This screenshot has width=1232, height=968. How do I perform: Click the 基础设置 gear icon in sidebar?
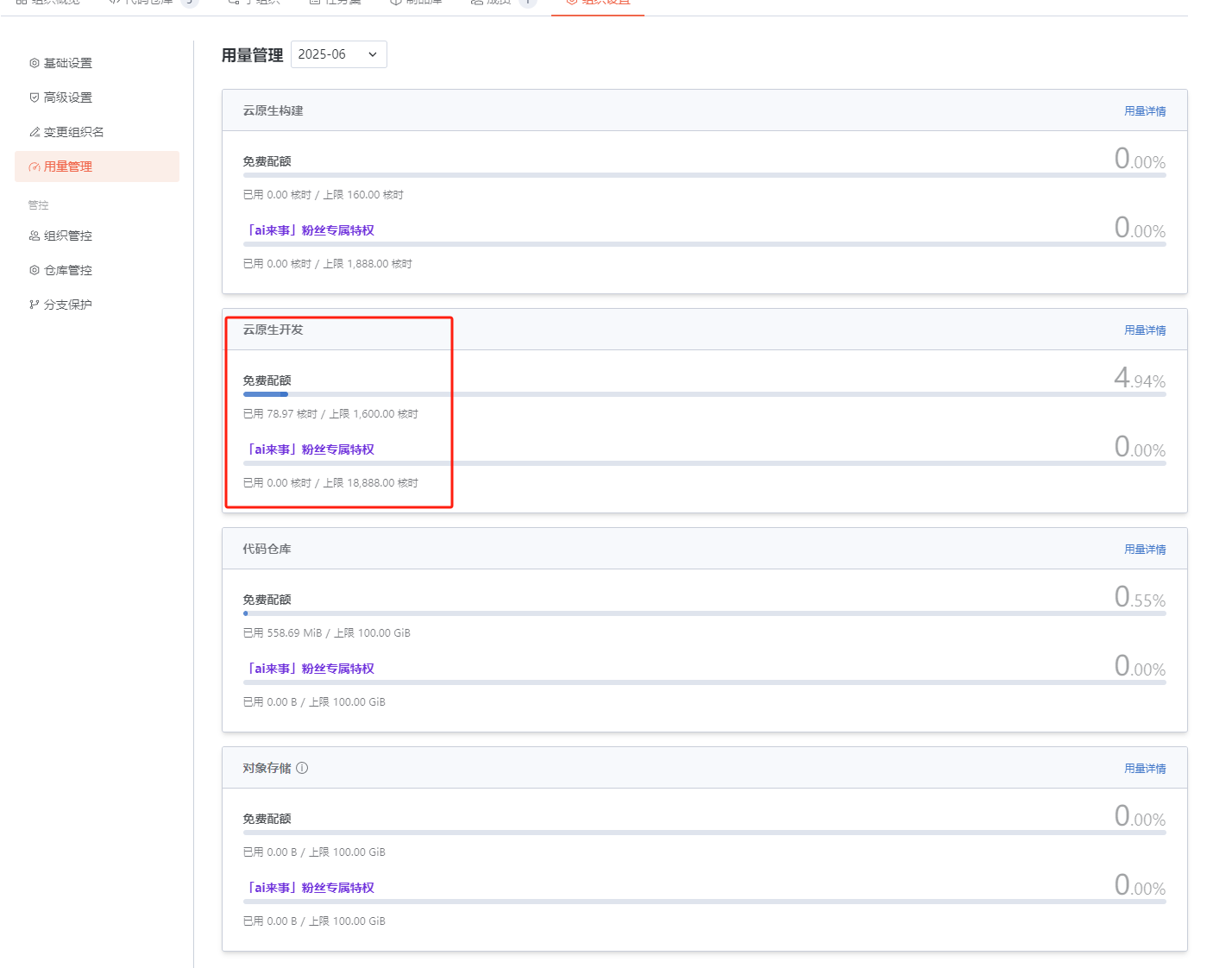tap(35, 63)
